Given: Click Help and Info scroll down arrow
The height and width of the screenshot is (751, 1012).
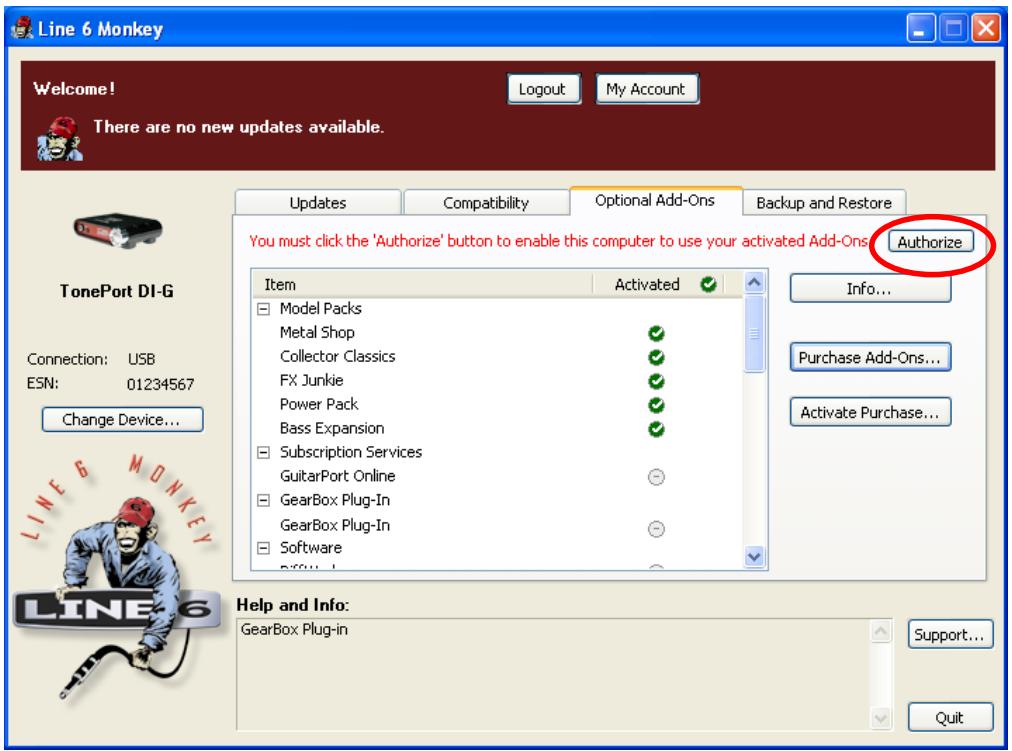Looking at the screenshot, I should tap(880, 717).
